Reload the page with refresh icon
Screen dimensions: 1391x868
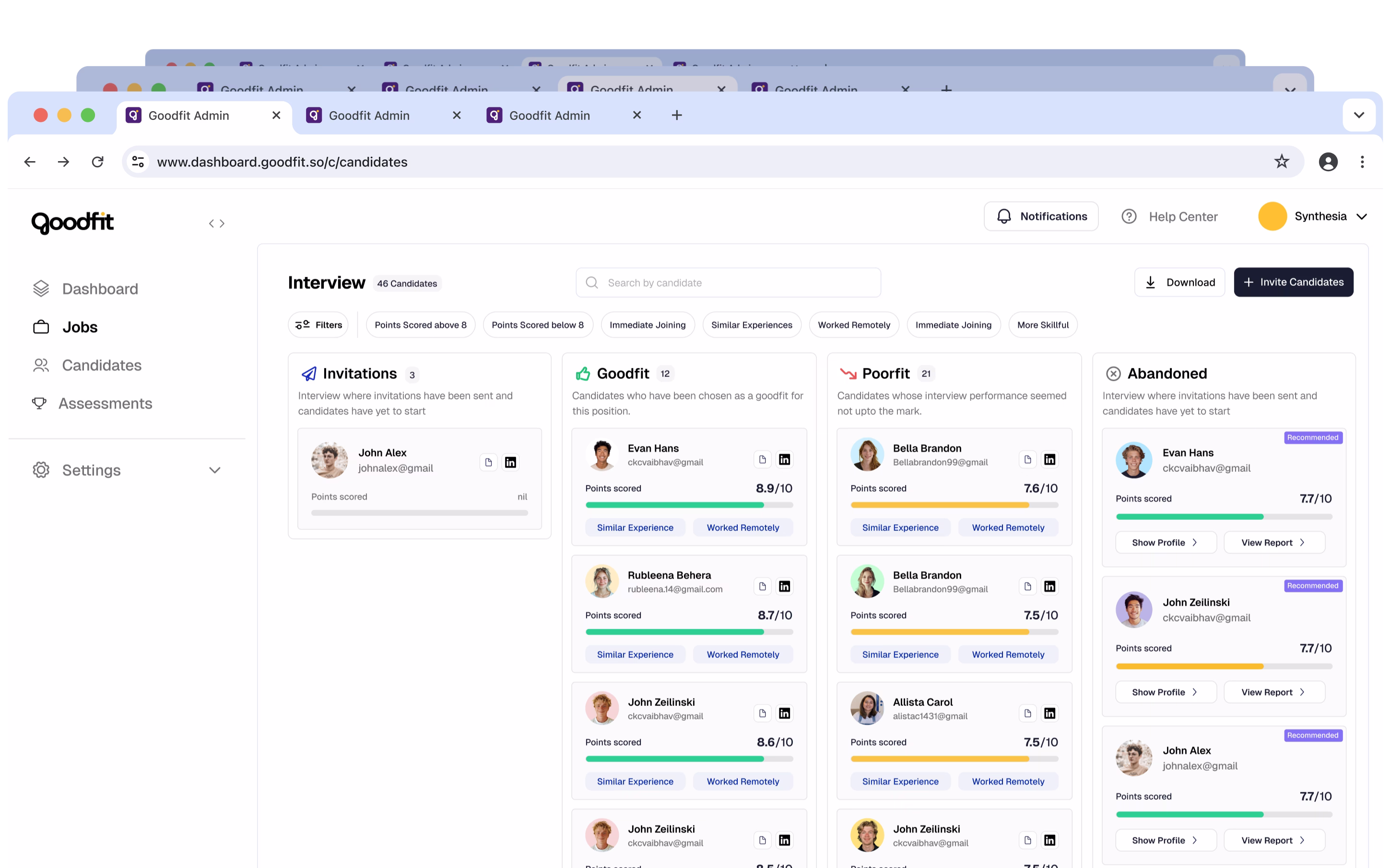97,162
